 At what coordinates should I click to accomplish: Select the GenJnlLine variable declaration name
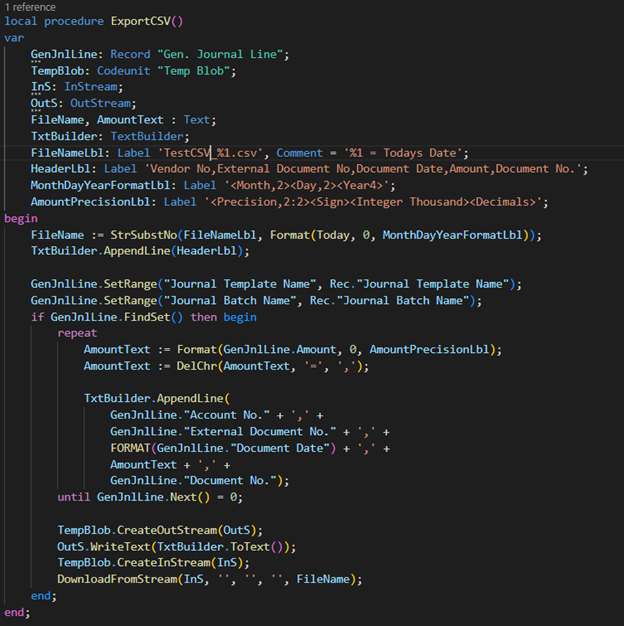[64, 54]
